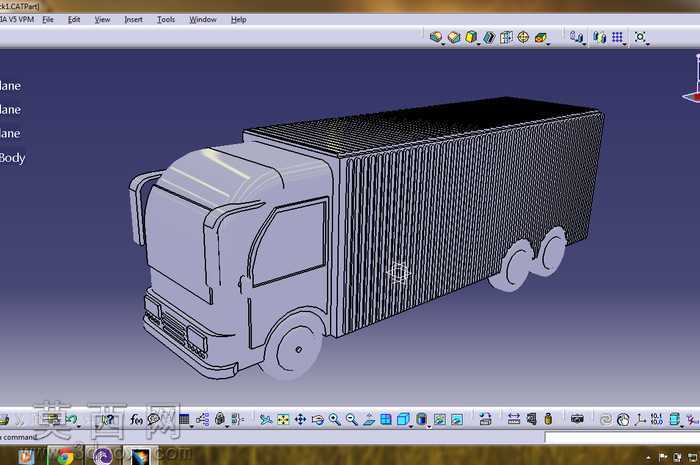Click the Capture camera icon
The height and width of the screenshot is (465, 700).
[x=577, y=419]
